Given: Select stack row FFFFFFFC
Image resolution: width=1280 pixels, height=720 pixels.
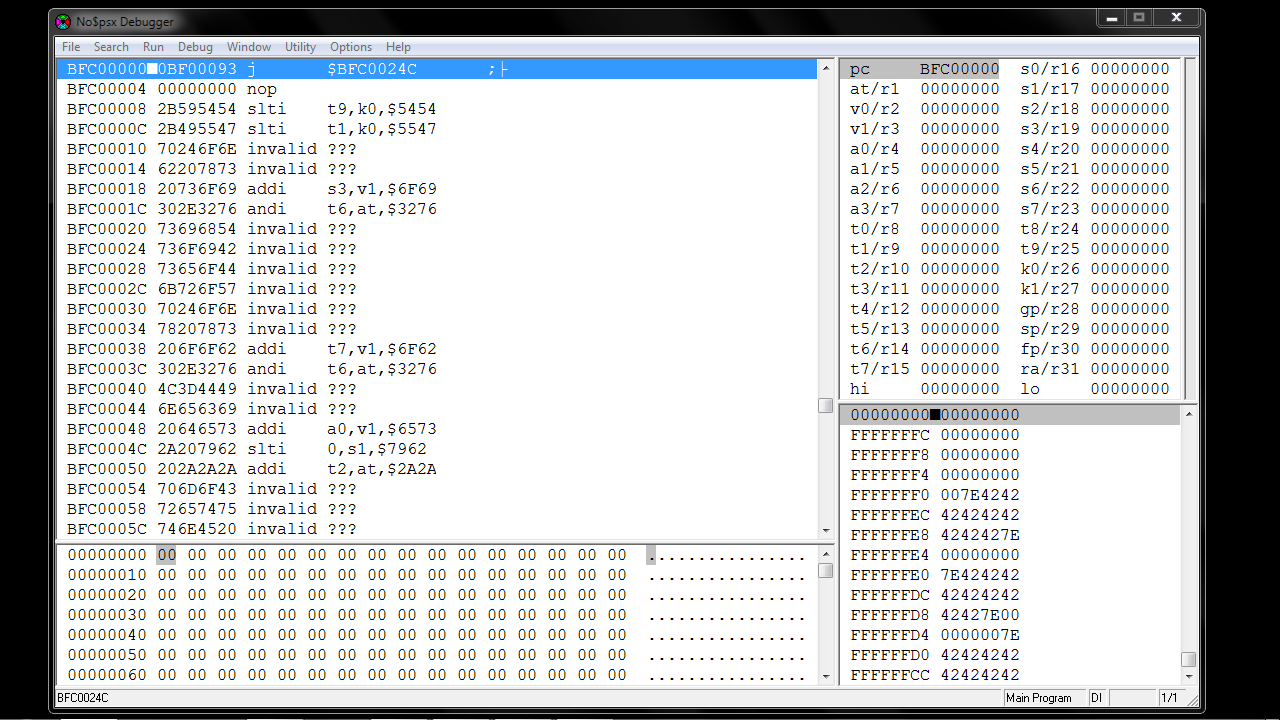Looking at the screenshot, I should coord(1010,435).
